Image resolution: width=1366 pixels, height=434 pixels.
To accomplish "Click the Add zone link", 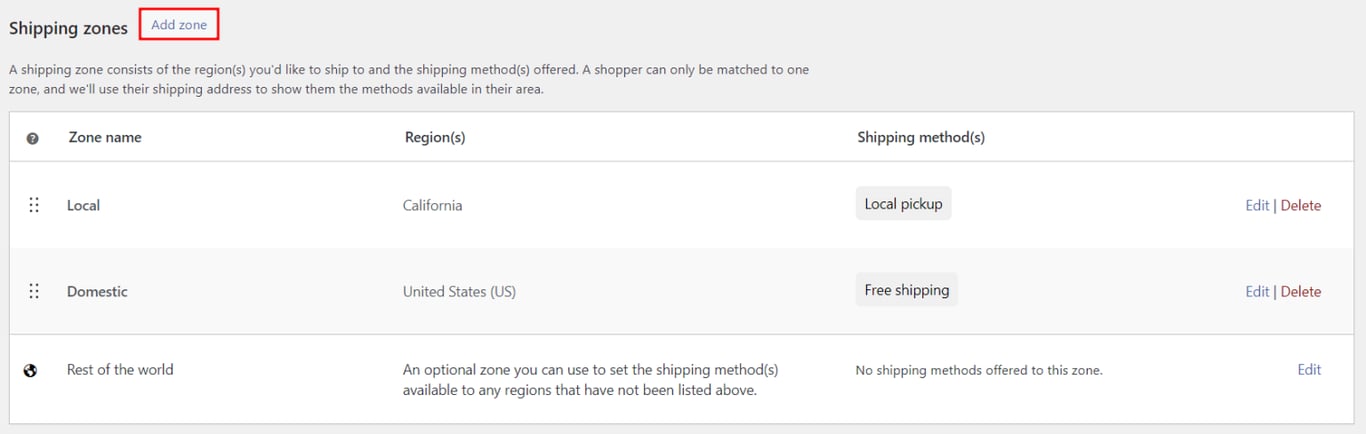I will tap(179, 25).
